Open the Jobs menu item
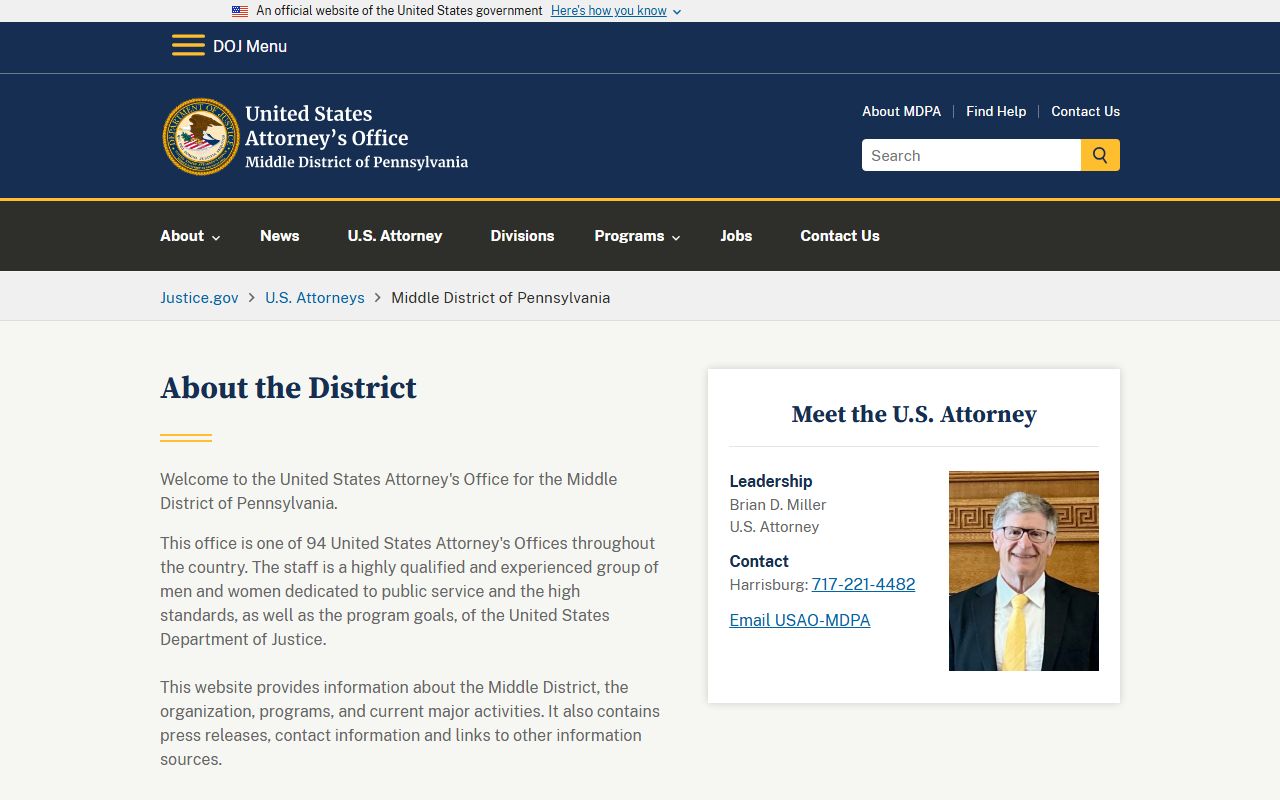The height and width of the screenshot is (800, 1280). click(736, 236)
